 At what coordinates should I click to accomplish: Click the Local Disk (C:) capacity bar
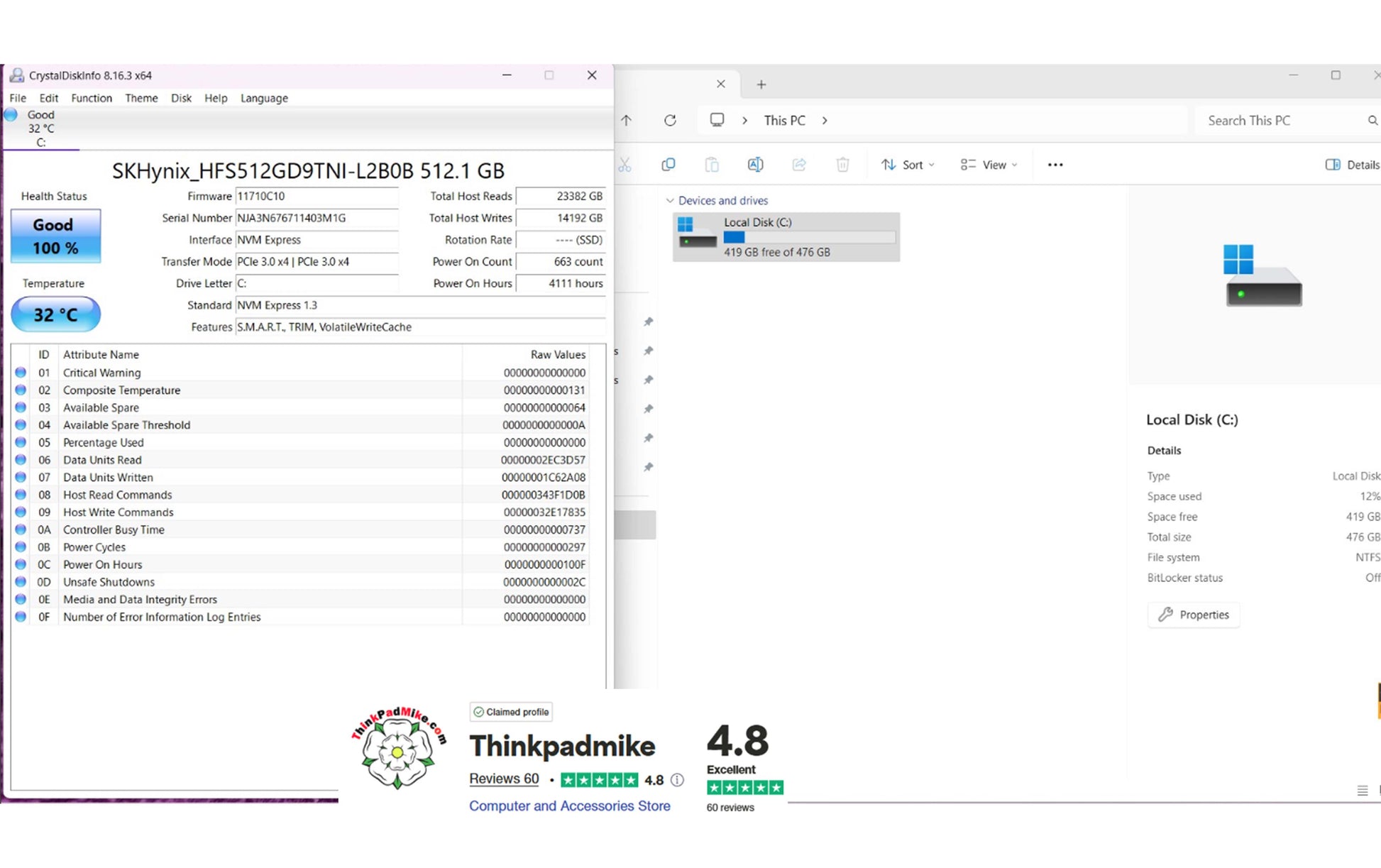[x=809, y=237]
